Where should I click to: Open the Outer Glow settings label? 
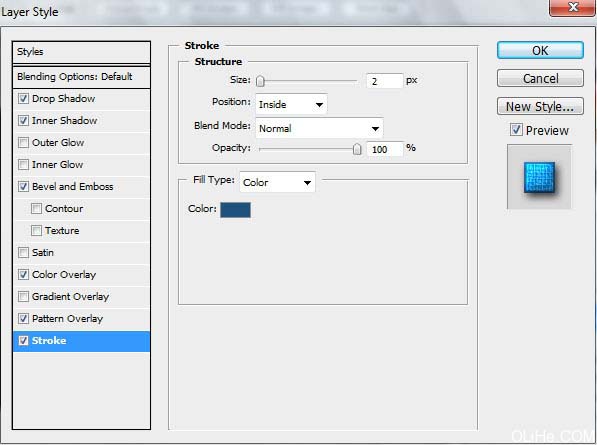[58, 143]
